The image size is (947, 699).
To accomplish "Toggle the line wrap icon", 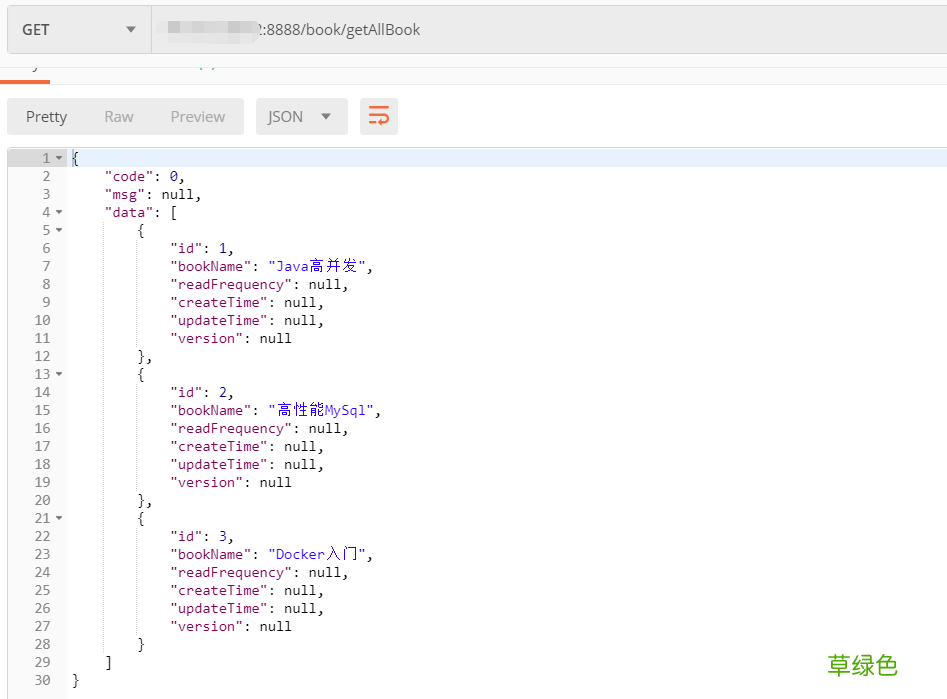I will click(379, 116).
